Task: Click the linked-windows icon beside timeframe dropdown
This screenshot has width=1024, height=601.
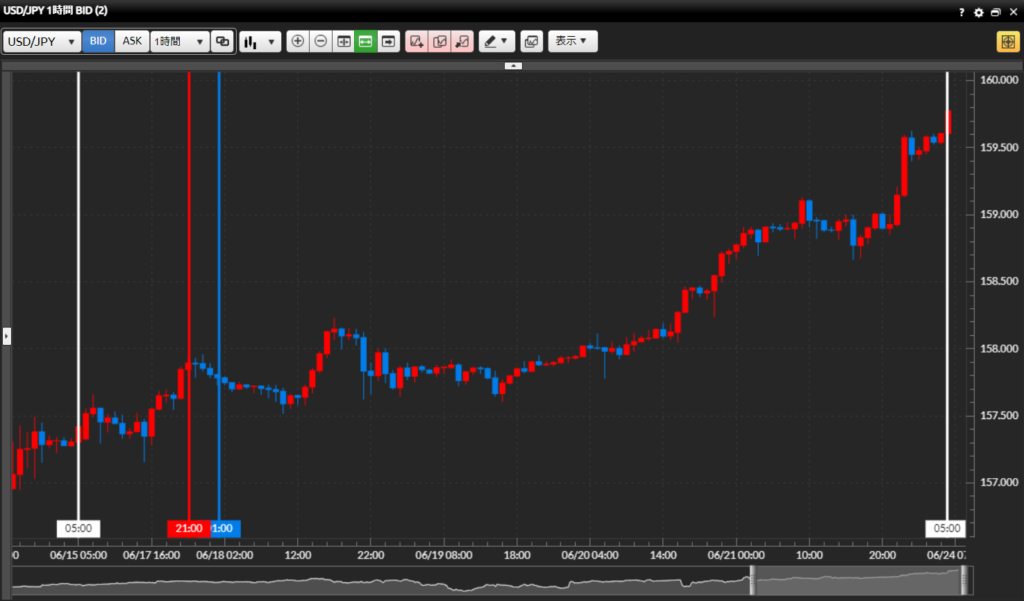Action: pos(222,42)
